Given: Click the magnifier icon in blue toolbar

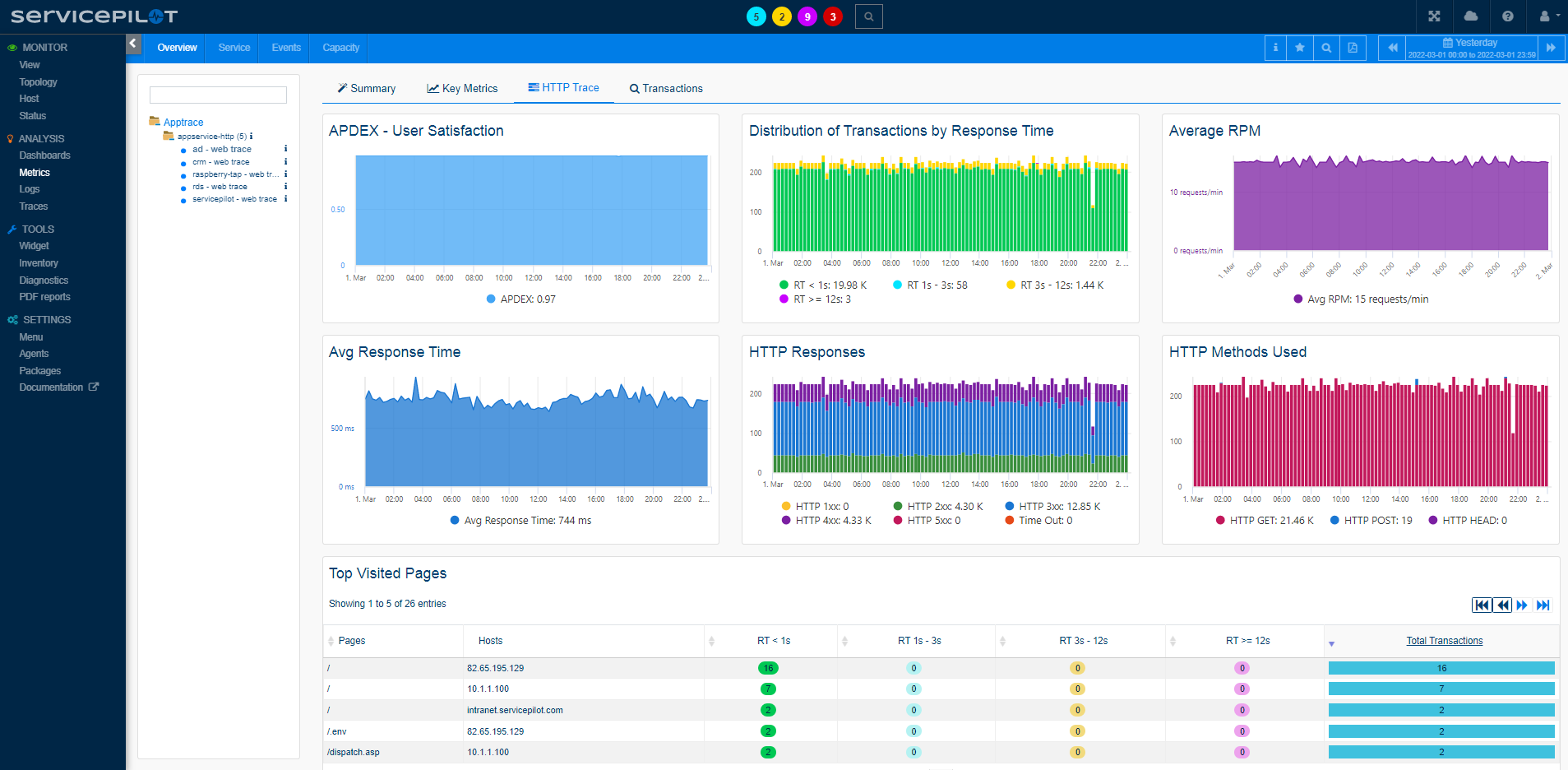Looking at the screenshot, I should pyautogui.click(x=1326, y=48).
